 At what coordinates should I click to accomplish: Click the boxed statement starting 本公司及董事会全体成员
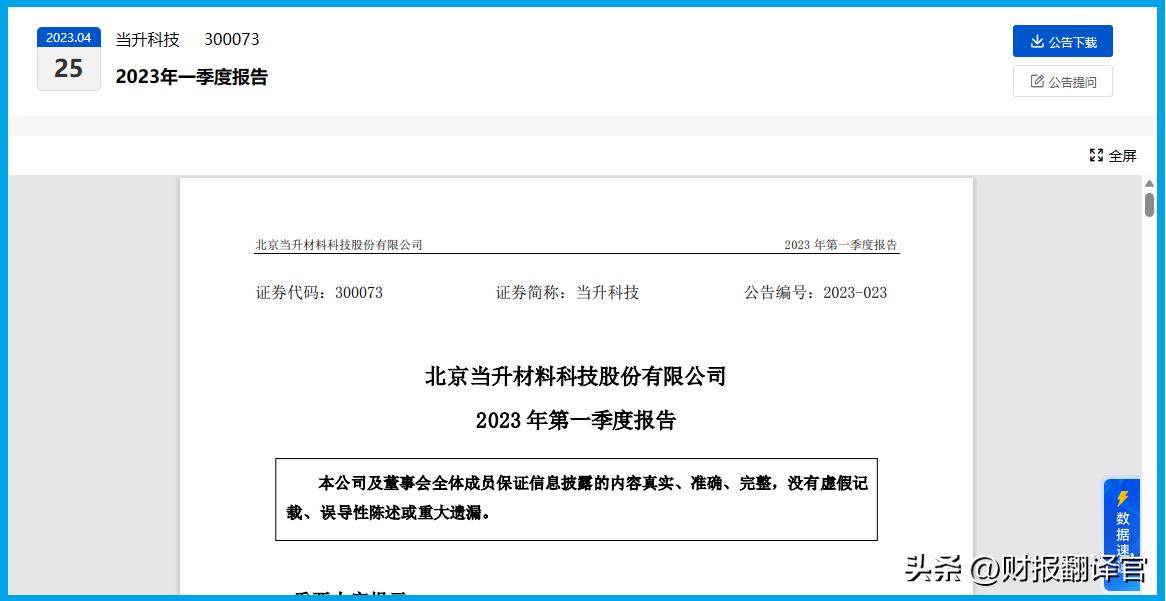[576, 499]
